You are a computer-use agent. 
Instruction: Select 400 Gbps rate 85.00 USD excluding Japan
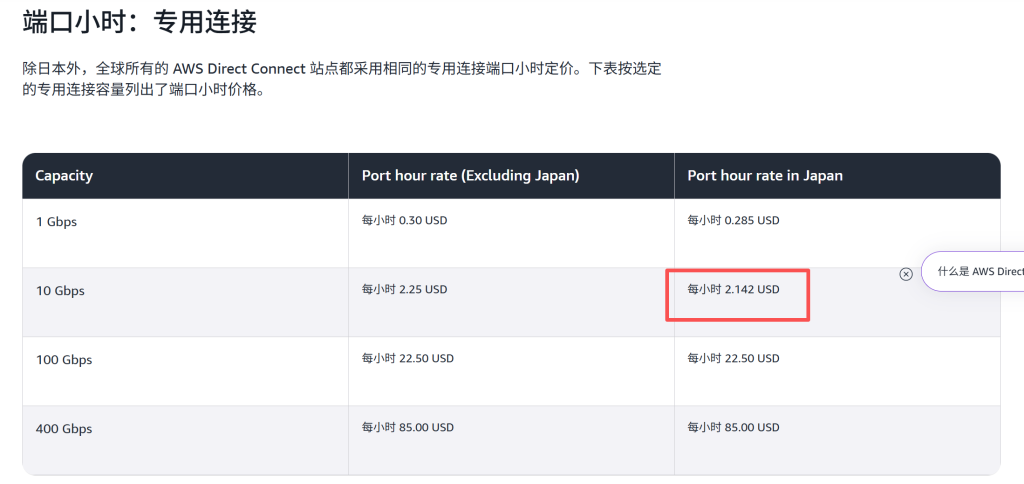coord(407,427)
